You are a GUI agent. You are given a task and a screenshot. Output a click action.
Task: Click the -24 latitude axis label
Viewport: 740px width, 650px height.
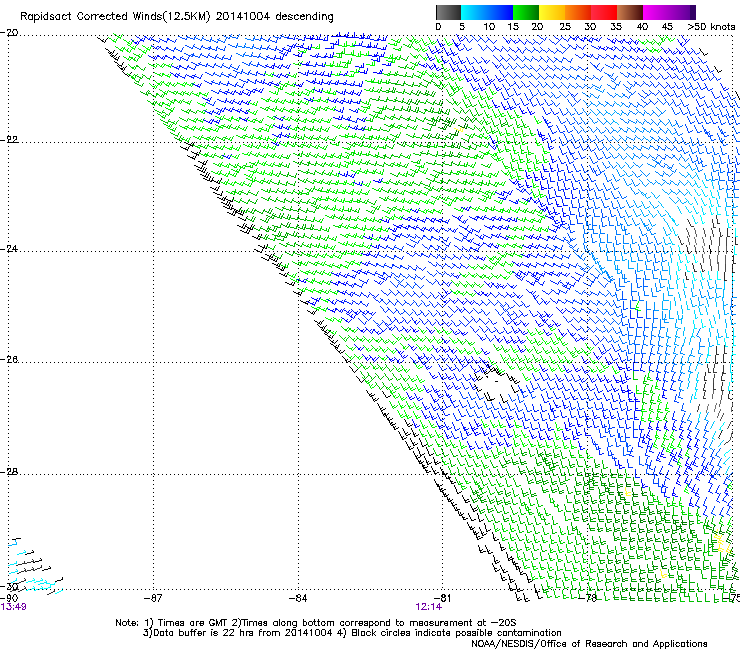click(x=9, y=248)
